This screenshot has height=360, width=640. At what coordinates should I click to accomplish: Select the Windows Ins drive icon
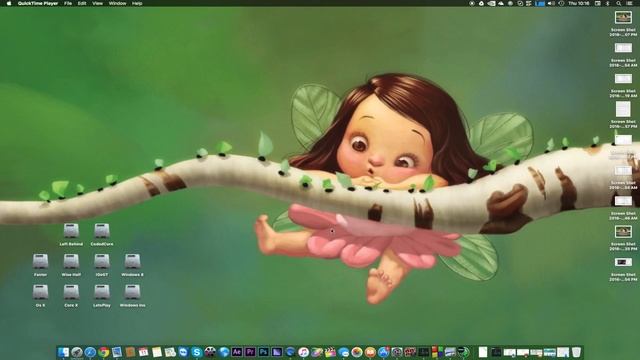click(132, 292)
